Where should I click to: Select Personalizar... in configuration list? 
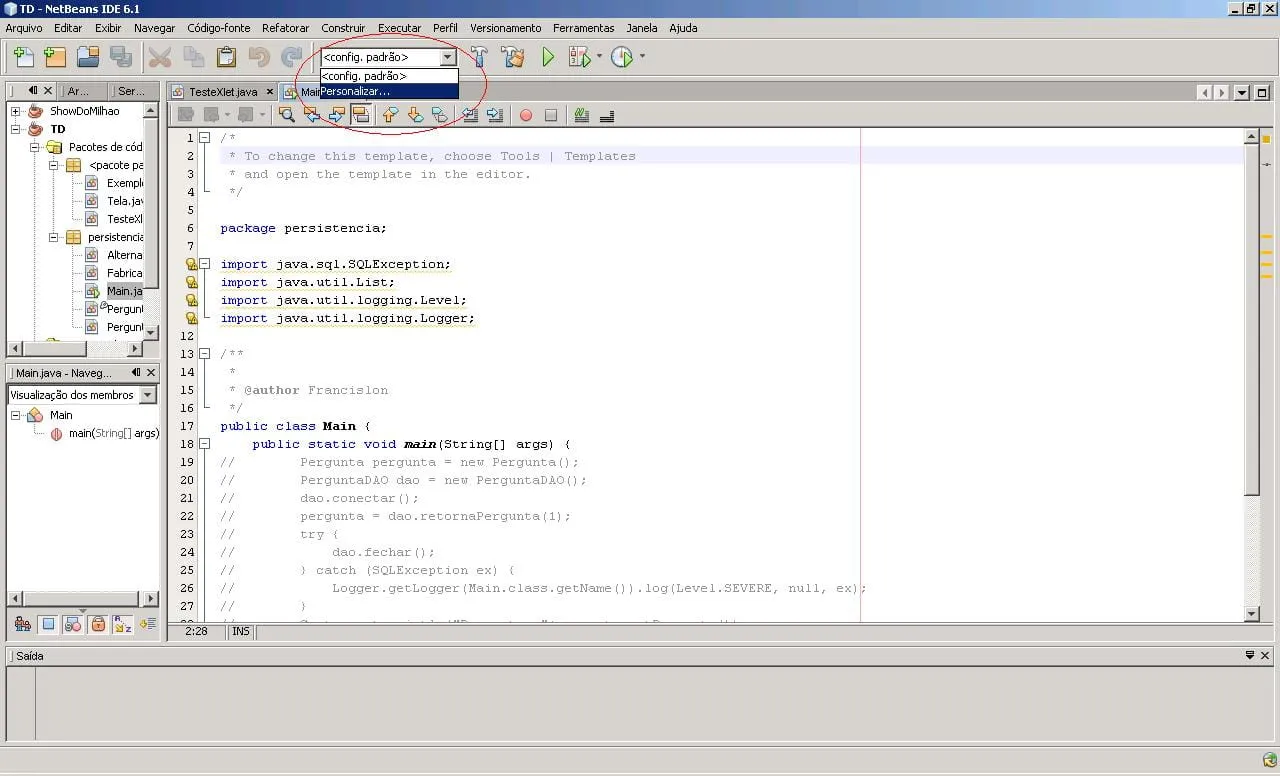356,92
